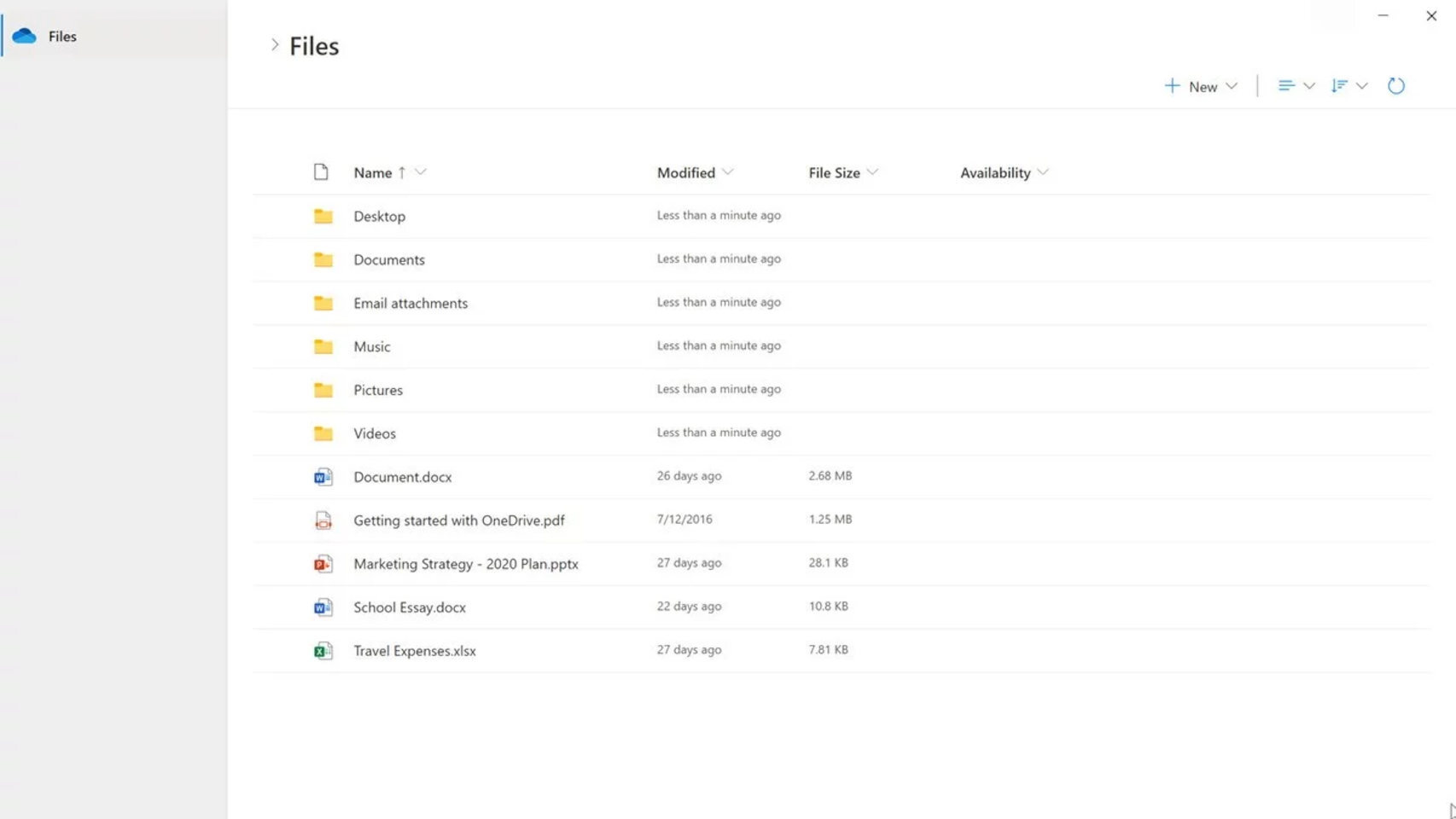Click the Word icon beside Document.docx
This screenshot has height=819, width=1456.
[x=323, y=477]
